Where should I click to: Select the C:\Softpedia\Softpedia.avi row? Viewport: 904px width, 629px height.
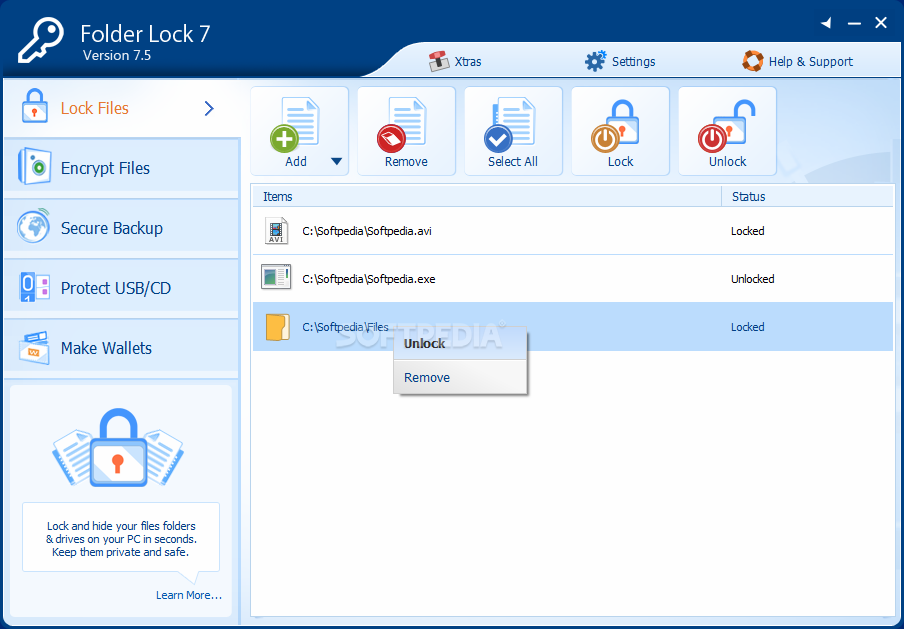tap(572, 231)
